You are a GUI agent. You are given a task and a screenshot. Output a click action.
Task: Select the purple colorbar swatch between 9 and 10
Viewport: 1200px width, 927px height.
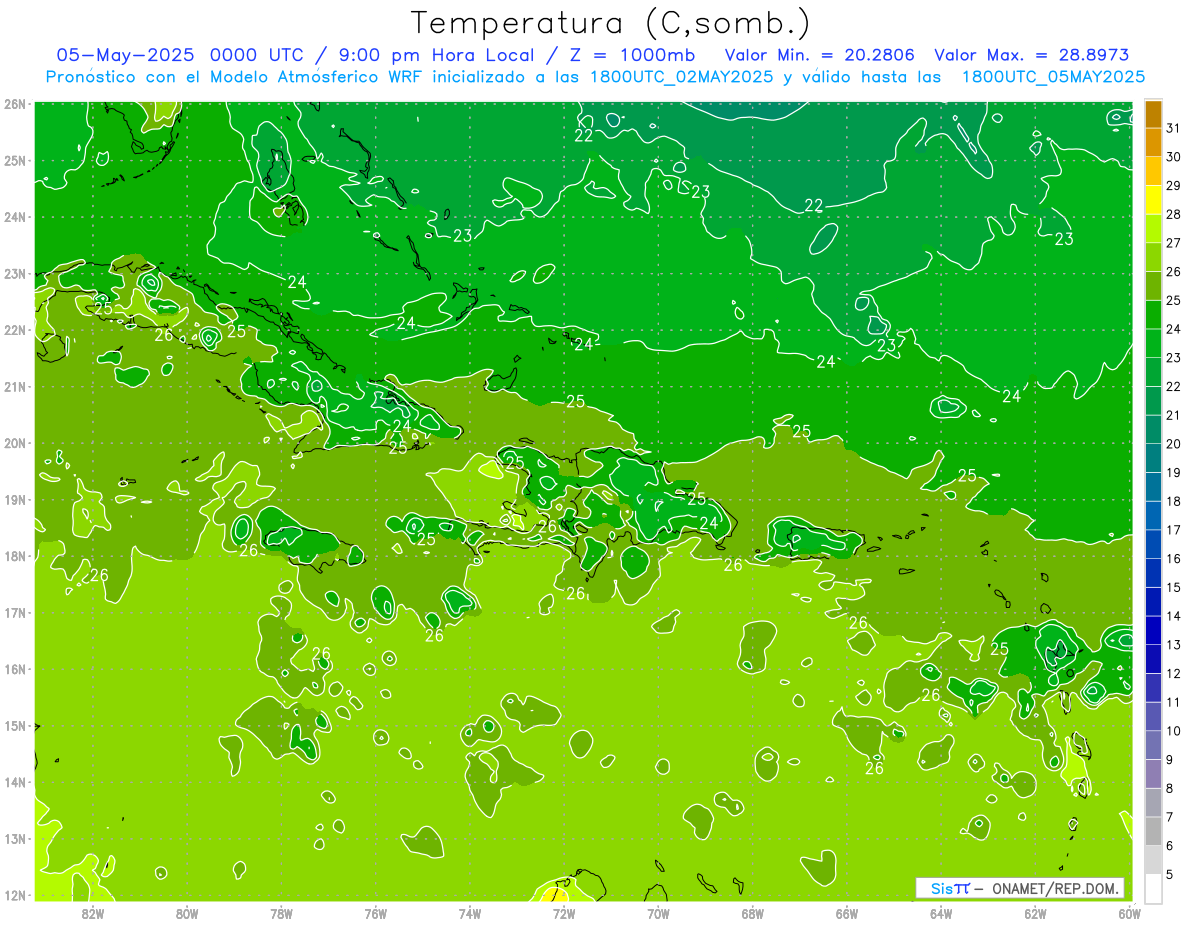(x=1153, y=745)
